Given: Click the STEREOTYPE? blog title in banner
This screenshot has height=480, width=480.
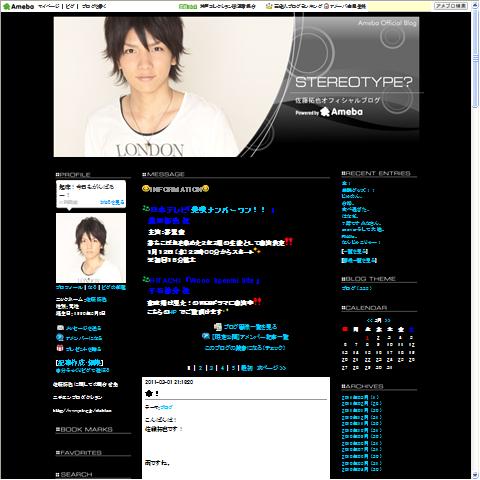Looking at the screenshot, I should 354,82.
